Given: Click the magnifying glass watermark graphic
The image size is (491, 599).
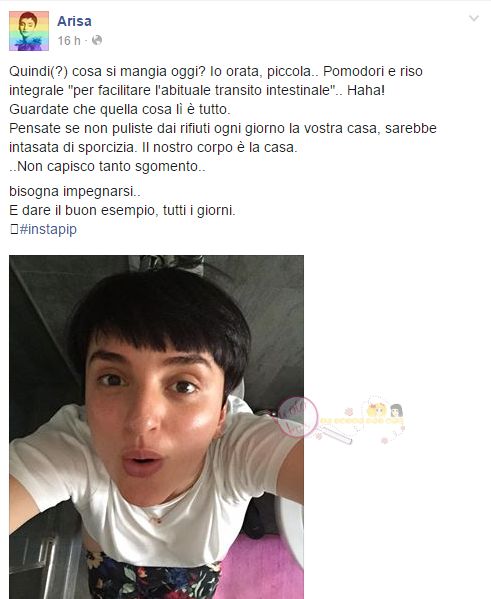Looking at the screenshot, I should [334, 435].
